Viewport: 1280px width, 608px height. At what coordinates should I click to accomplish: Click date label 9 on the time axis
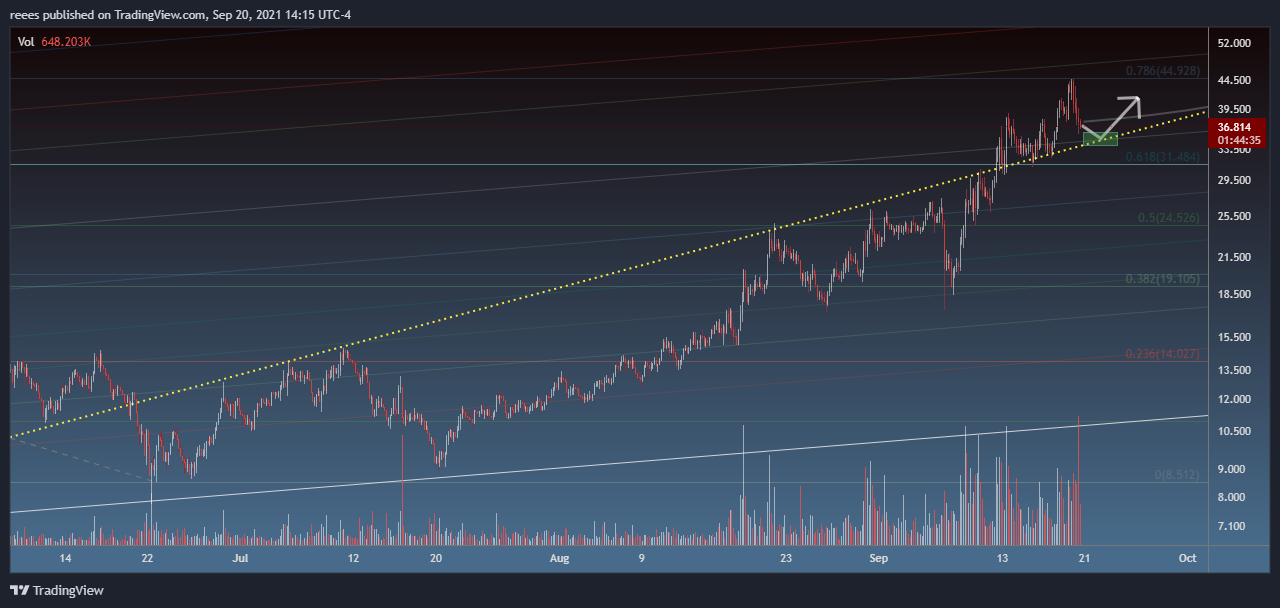click(x=642, y=558)
